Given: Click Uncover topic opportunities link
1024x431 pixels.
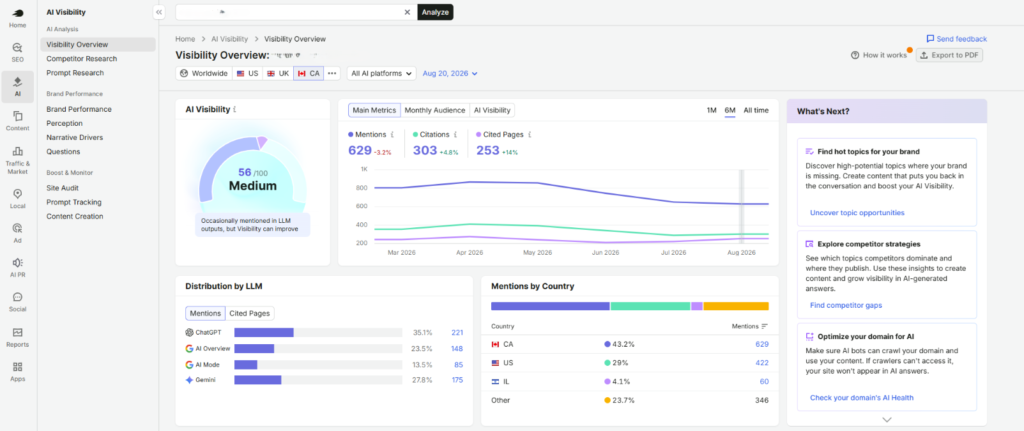Looking at the screenshot, I should [x=857, y=212].
